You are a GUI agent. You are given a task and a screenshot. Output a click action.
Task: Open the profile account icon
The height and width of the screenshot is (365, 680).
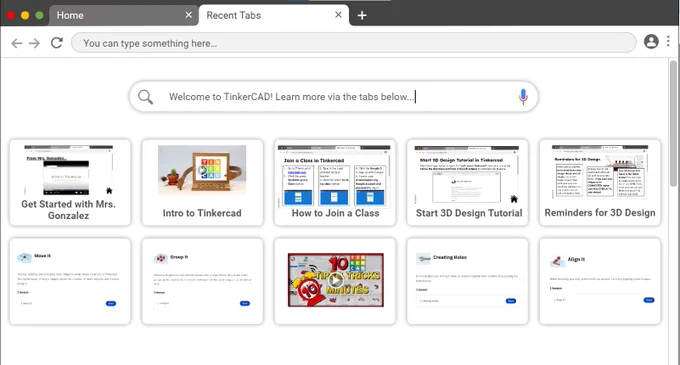651,42
